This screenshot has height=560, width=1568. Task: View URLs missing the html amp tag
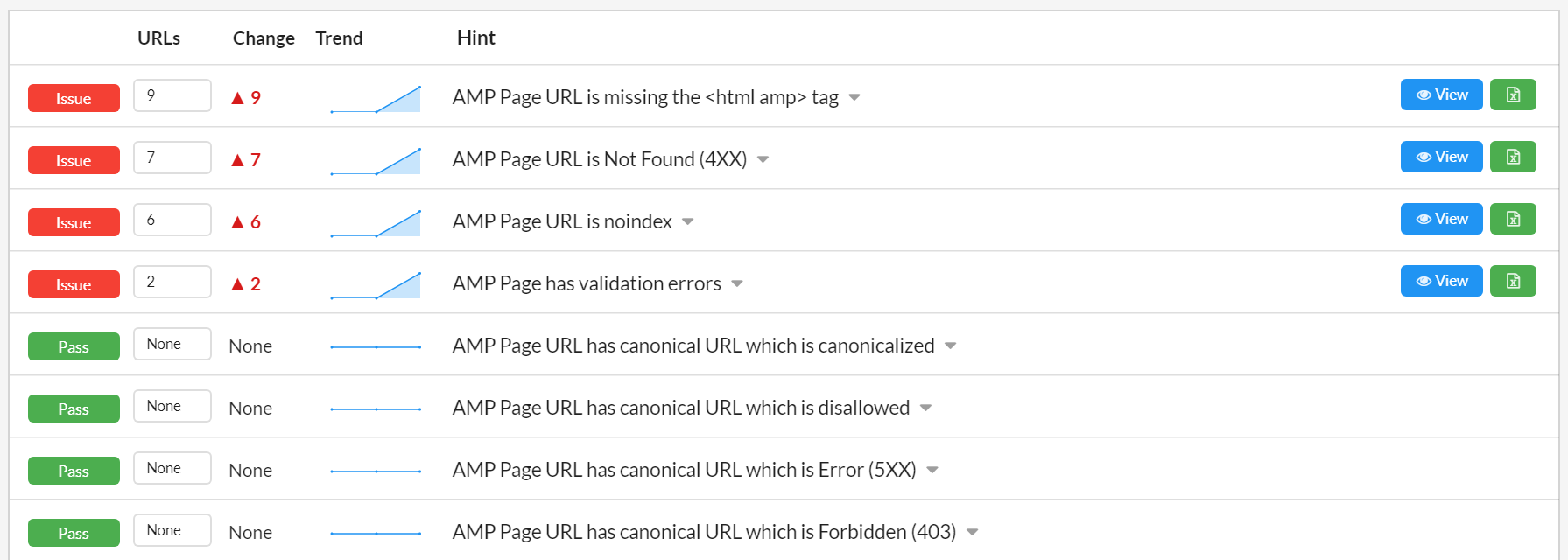pyautogui.click(x=1441, y=94)
